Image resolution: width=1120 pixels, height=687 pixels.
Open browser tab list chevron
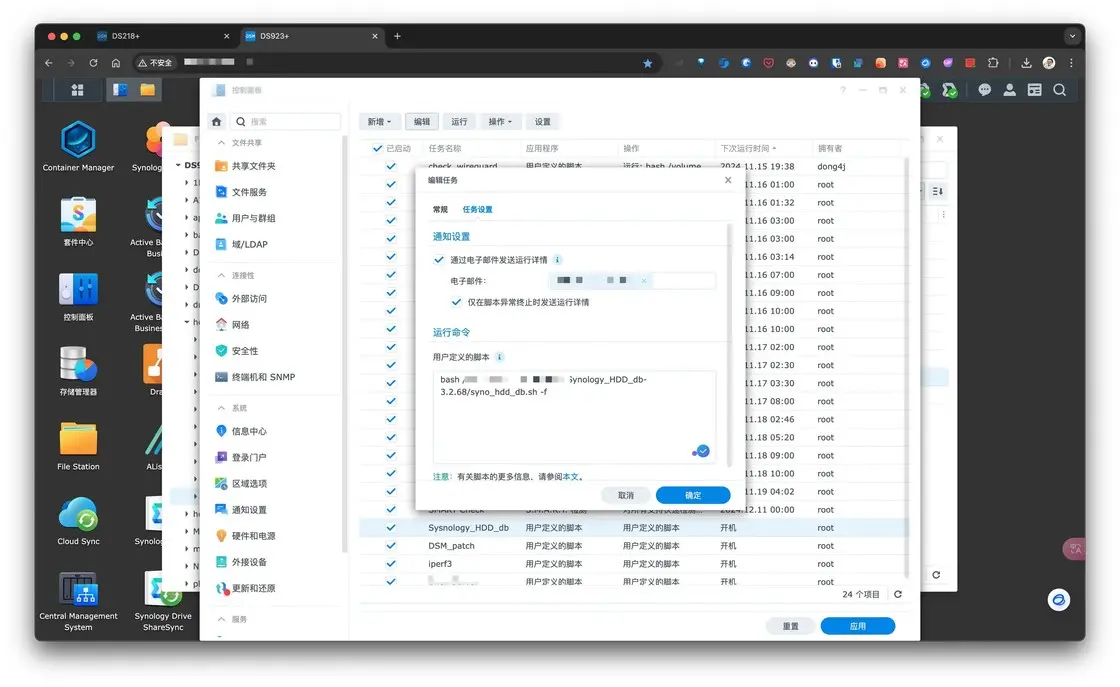(x=1072, y=36)
